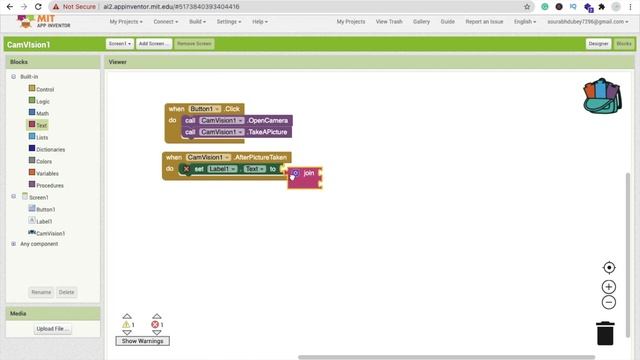Click the red error circle icon
Screen dimensions: 640x360
click(155, 324)
